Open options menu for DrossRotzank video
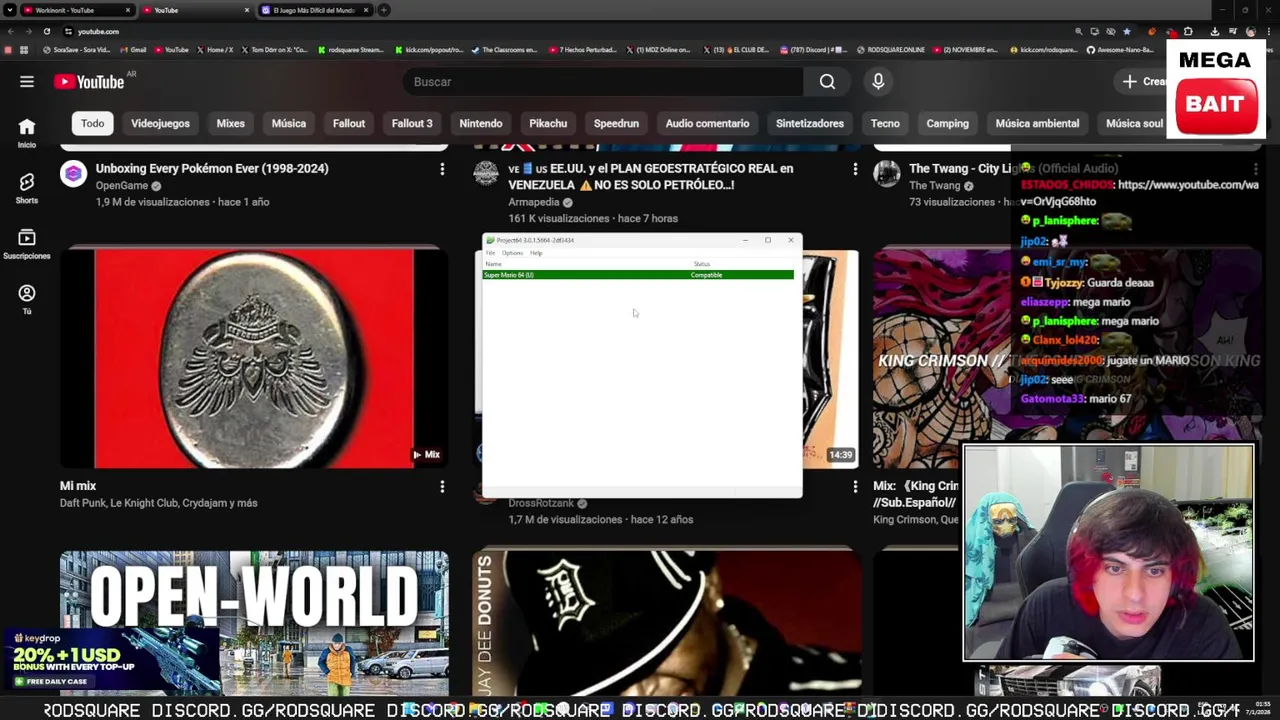 [855, 487]
